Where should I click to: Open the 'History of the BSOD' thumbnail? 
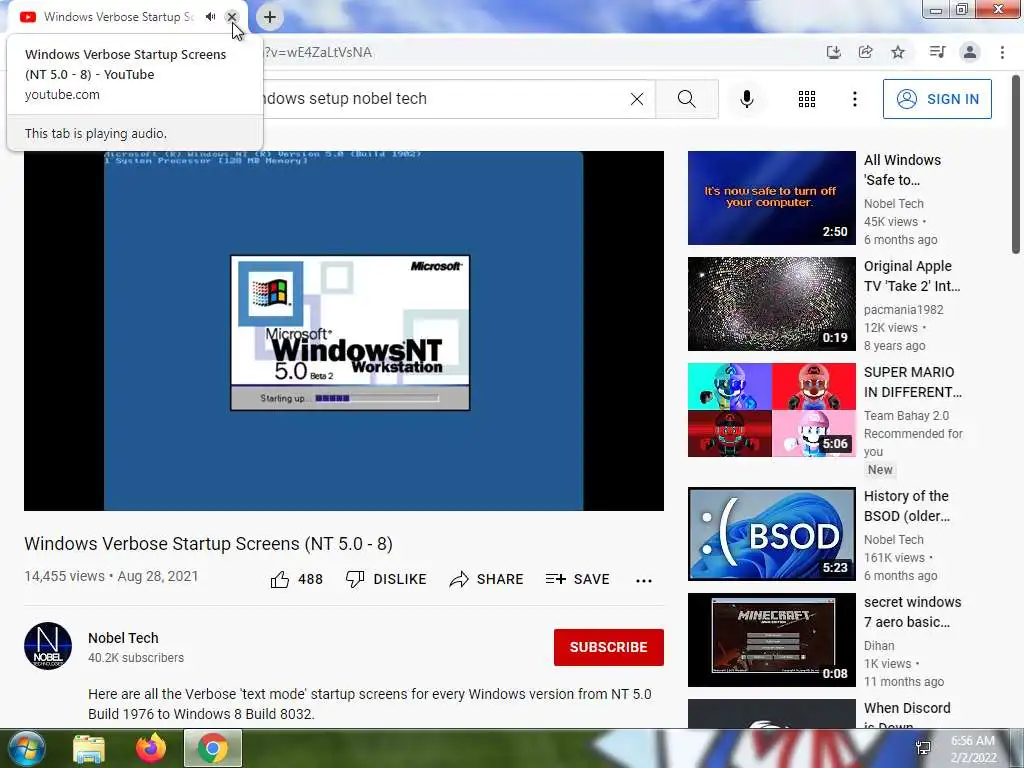(771, 534)
